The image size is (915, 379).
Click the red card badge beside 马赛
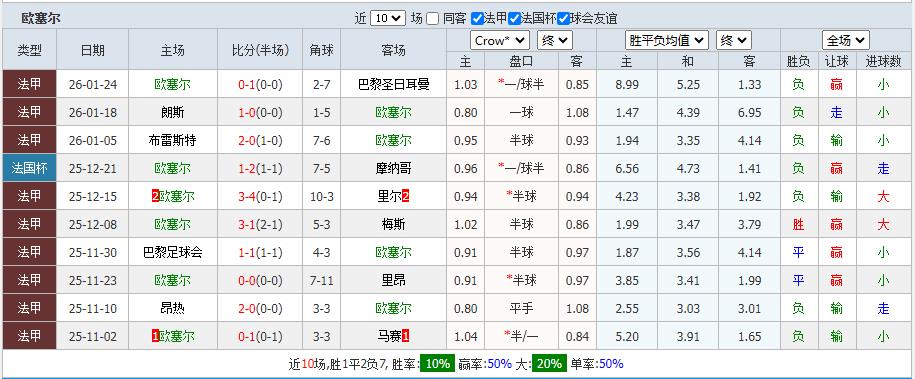pos(406,336)
